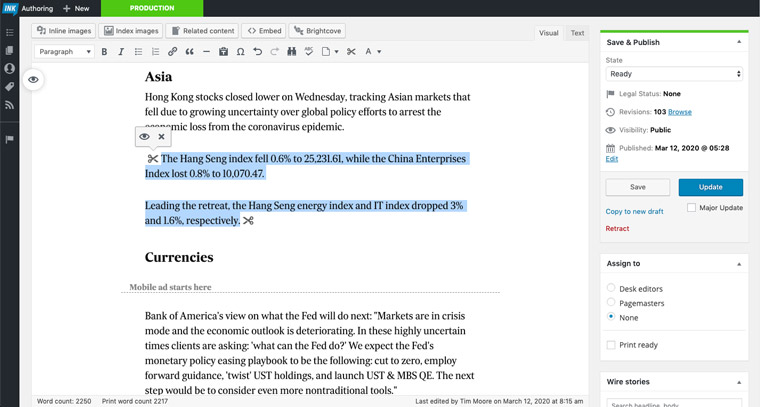Click the 'Word count: 2250' status text
The width and height of the screenshot is (760, 407).
tap(64, 401)
